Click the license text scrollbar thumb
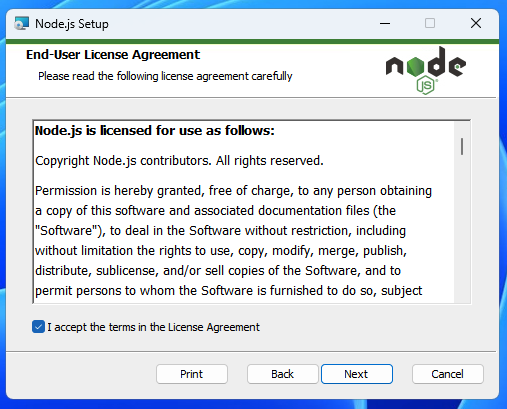The width and height of the screenshot is (507, 409). pyautogui.click(x=462, y=146)
